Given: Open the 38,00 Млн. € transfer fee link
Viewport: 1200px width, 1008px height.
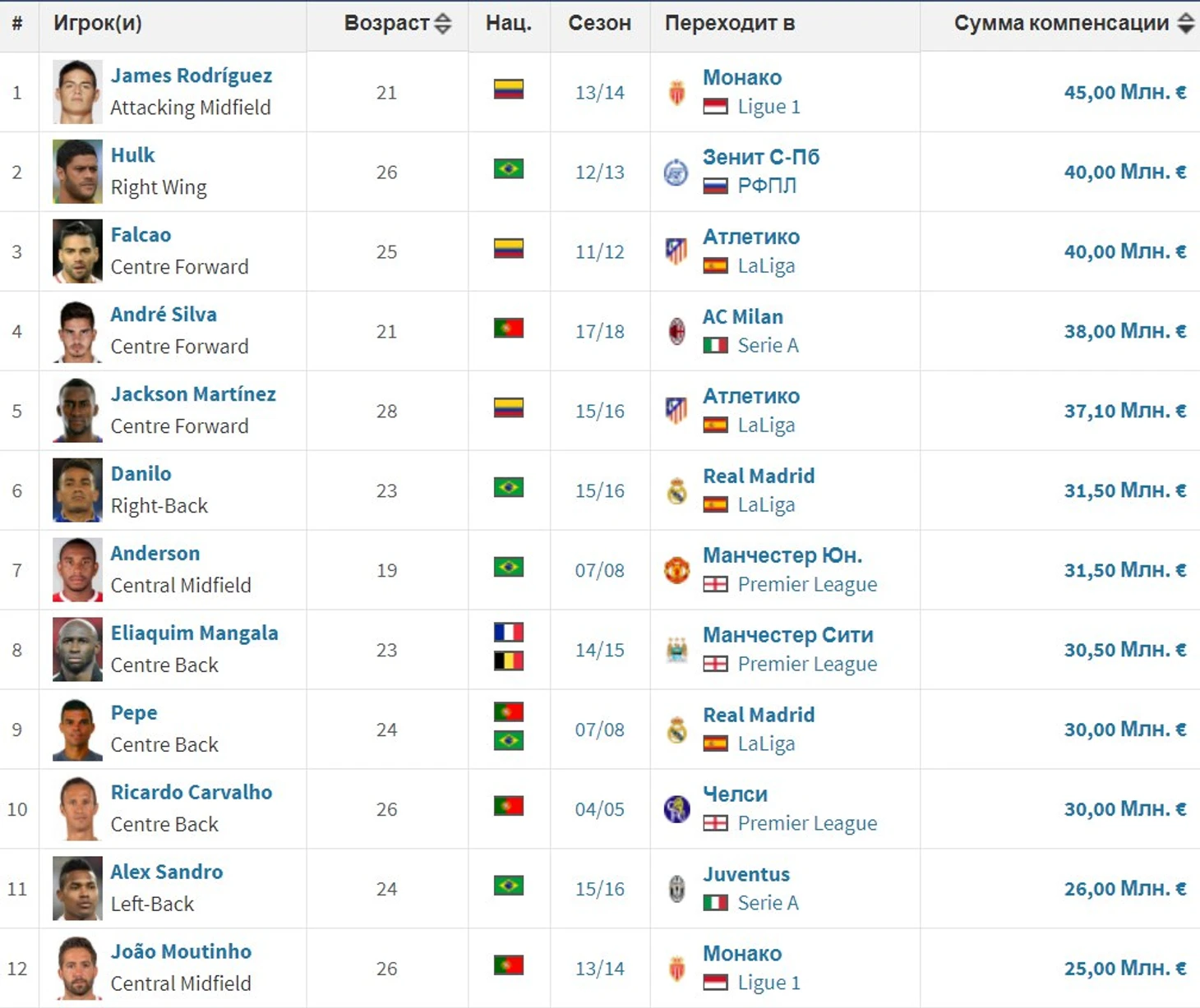Looking at the screenshot, I should (1124, 331).
